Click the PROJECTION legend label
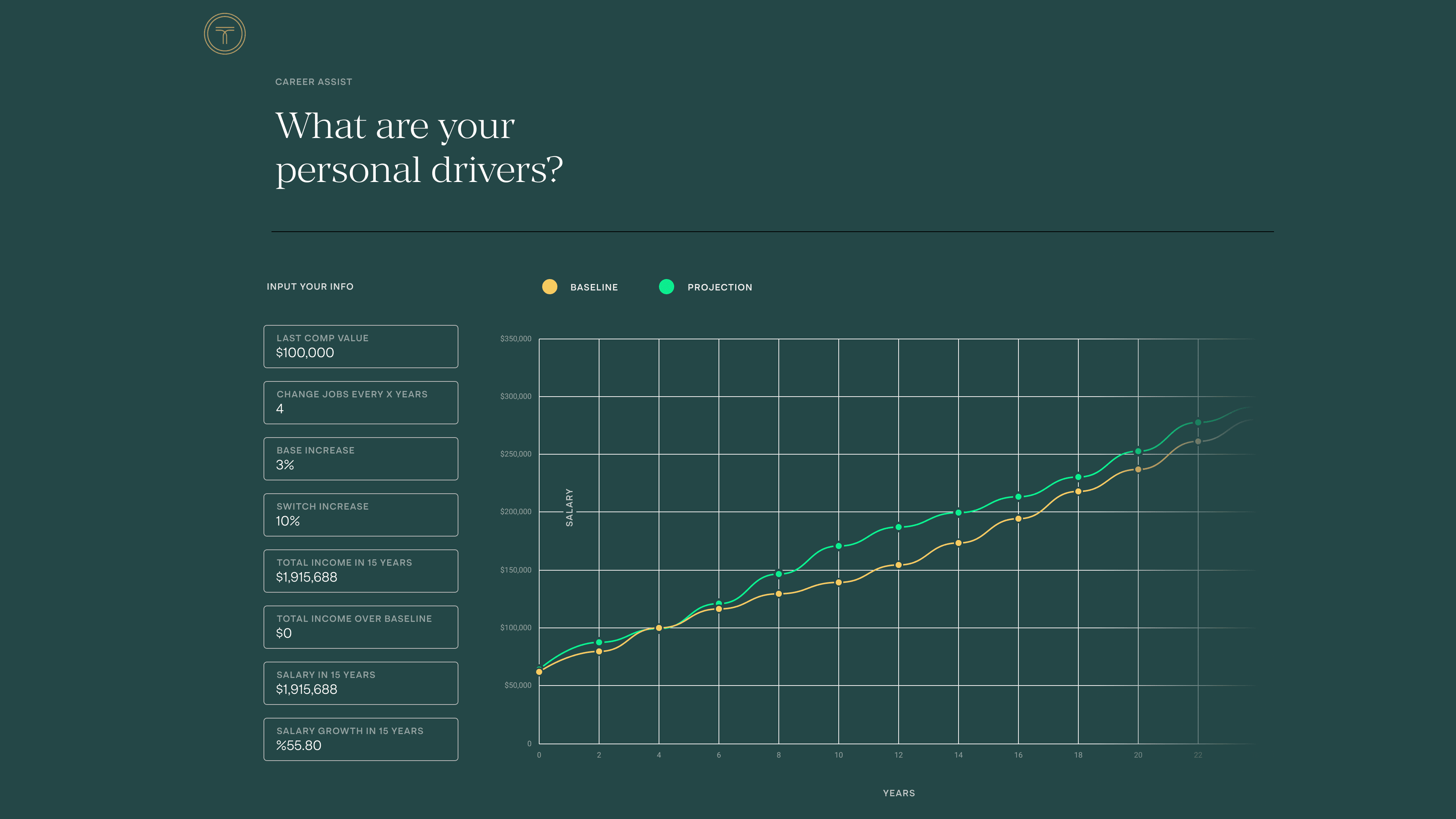 tap(719, 287)
